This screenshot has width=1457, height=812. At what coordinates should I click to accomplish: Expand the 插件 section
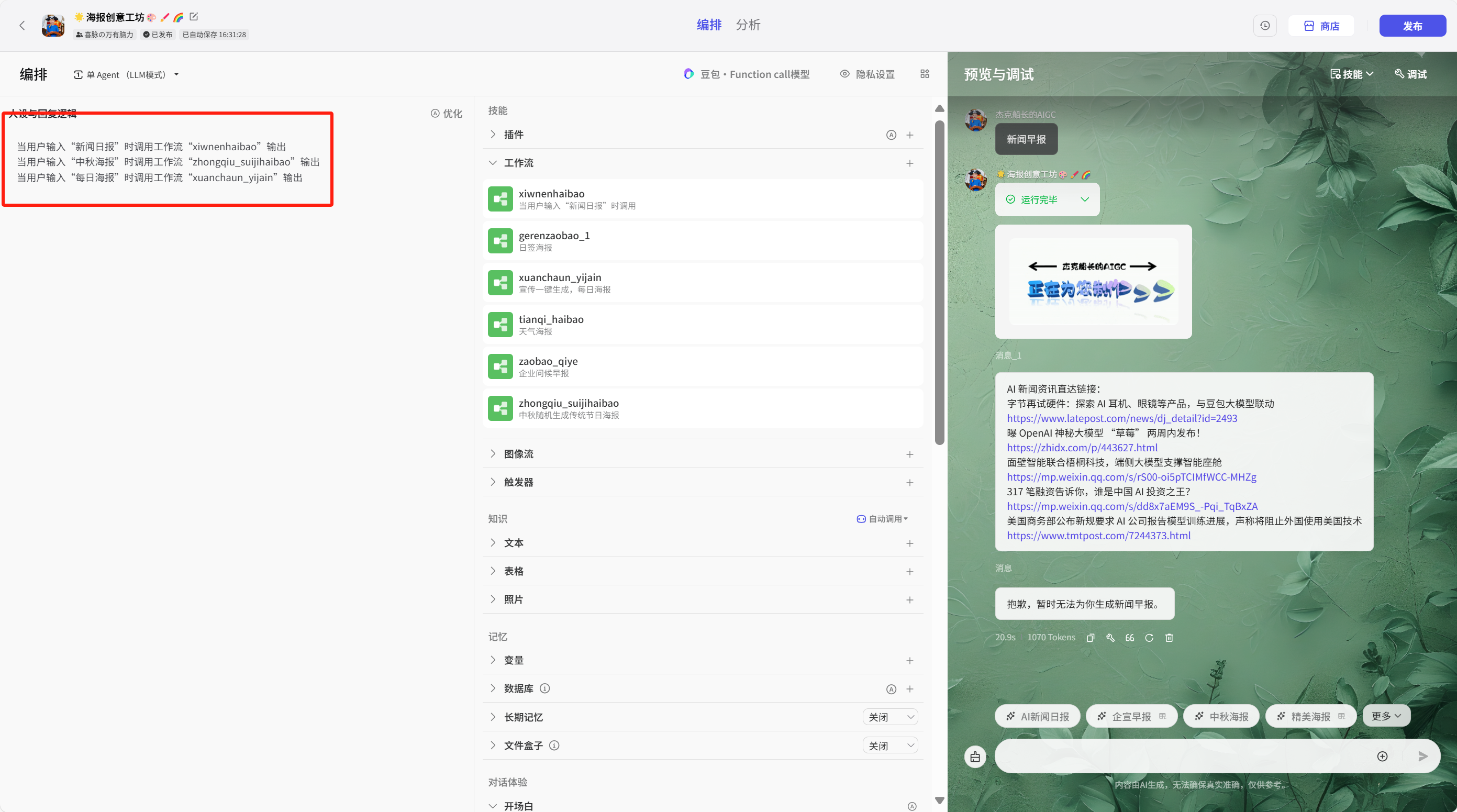coord(493,134)
